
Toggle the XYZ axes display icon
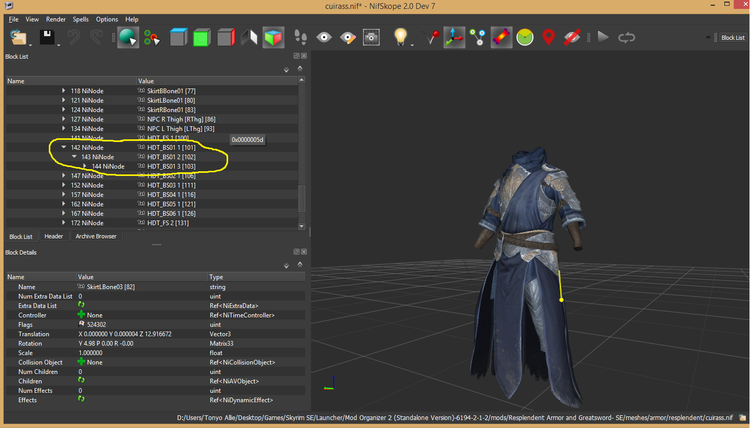point(454,37)
